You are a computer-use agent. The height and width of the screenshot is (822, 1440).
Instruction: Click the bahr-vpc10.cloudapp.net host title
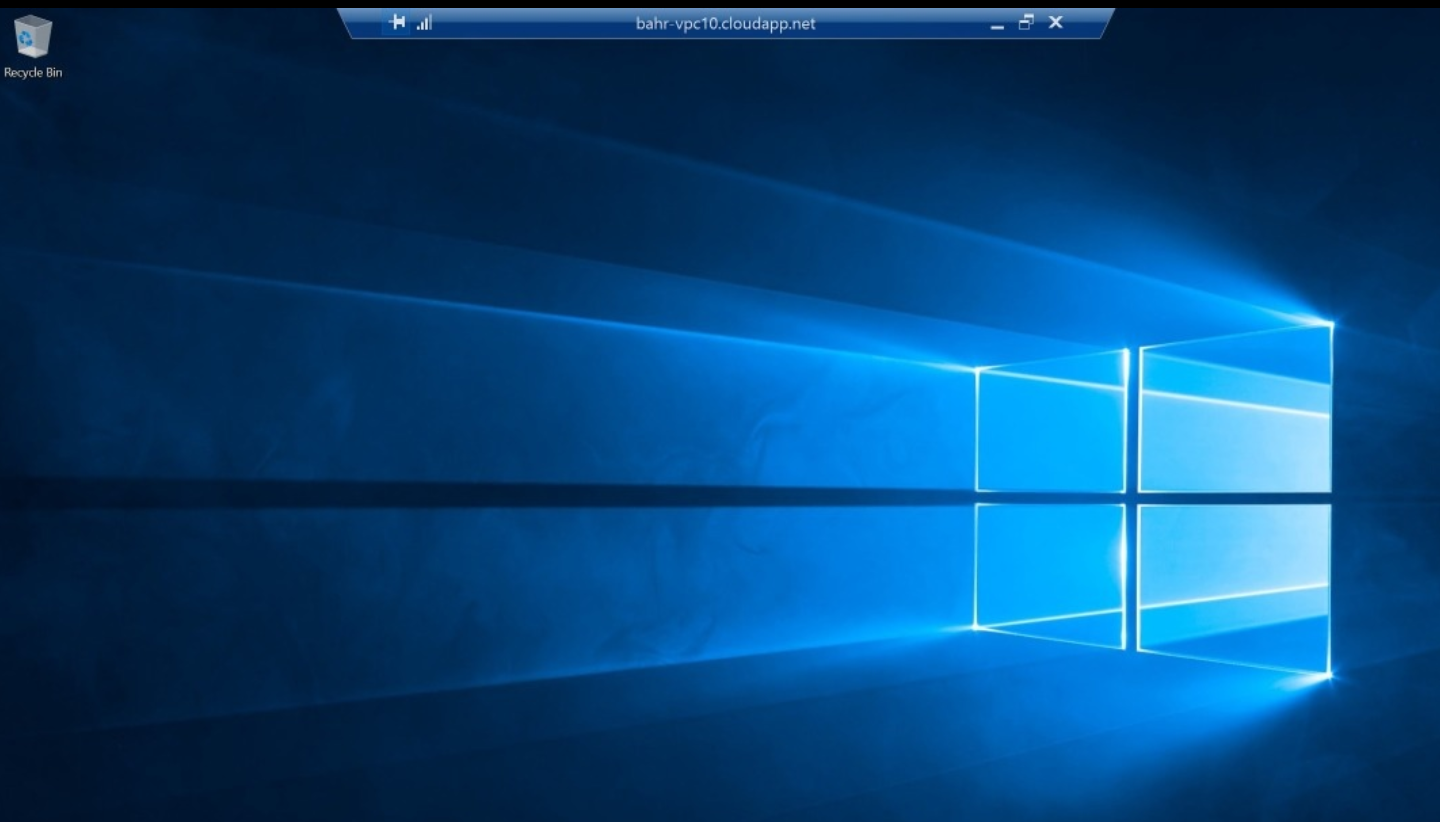[725, 23]
